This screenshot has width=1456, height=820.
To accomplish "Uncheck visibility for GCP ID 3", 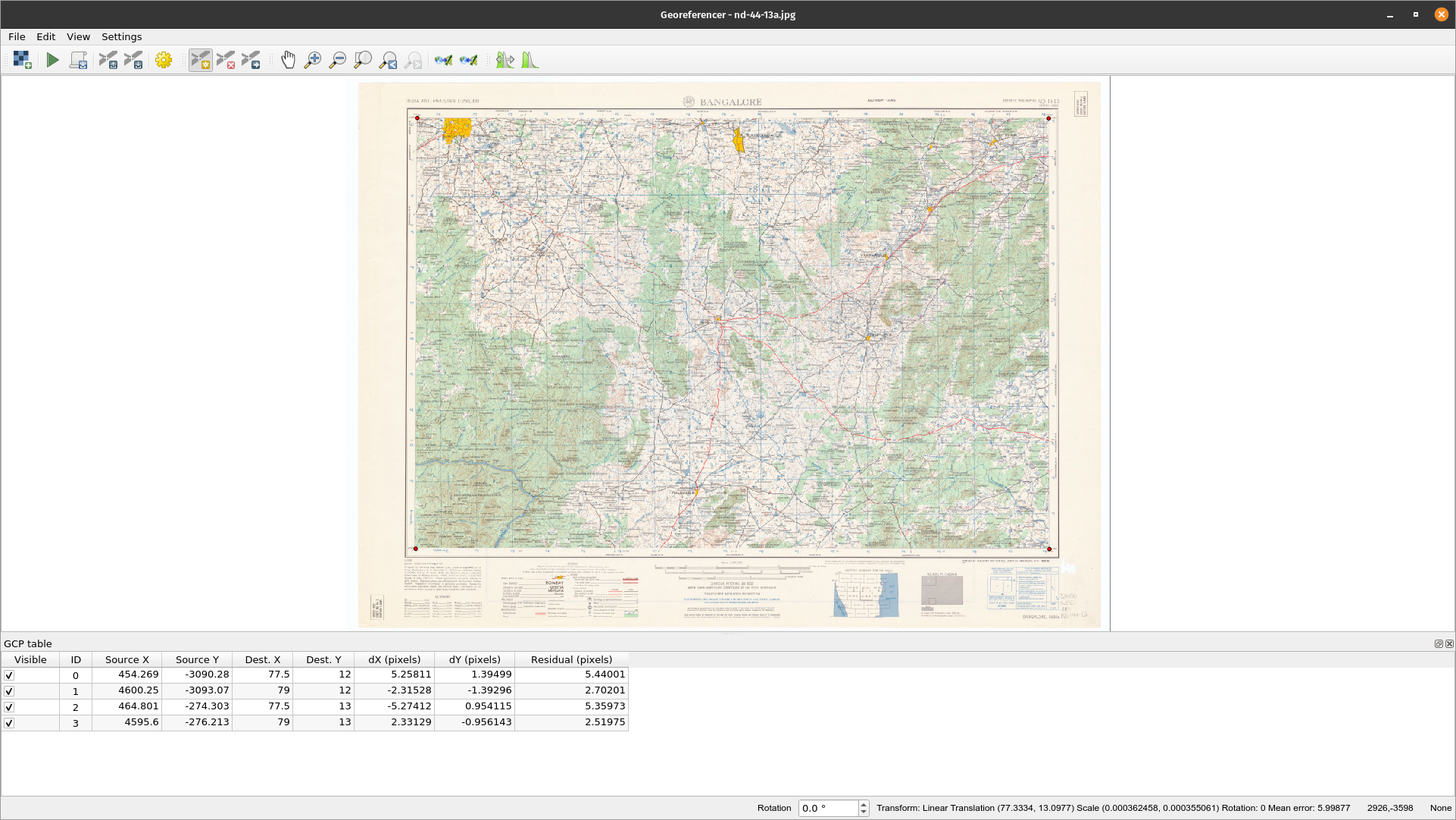I will [x=9, y=723].
